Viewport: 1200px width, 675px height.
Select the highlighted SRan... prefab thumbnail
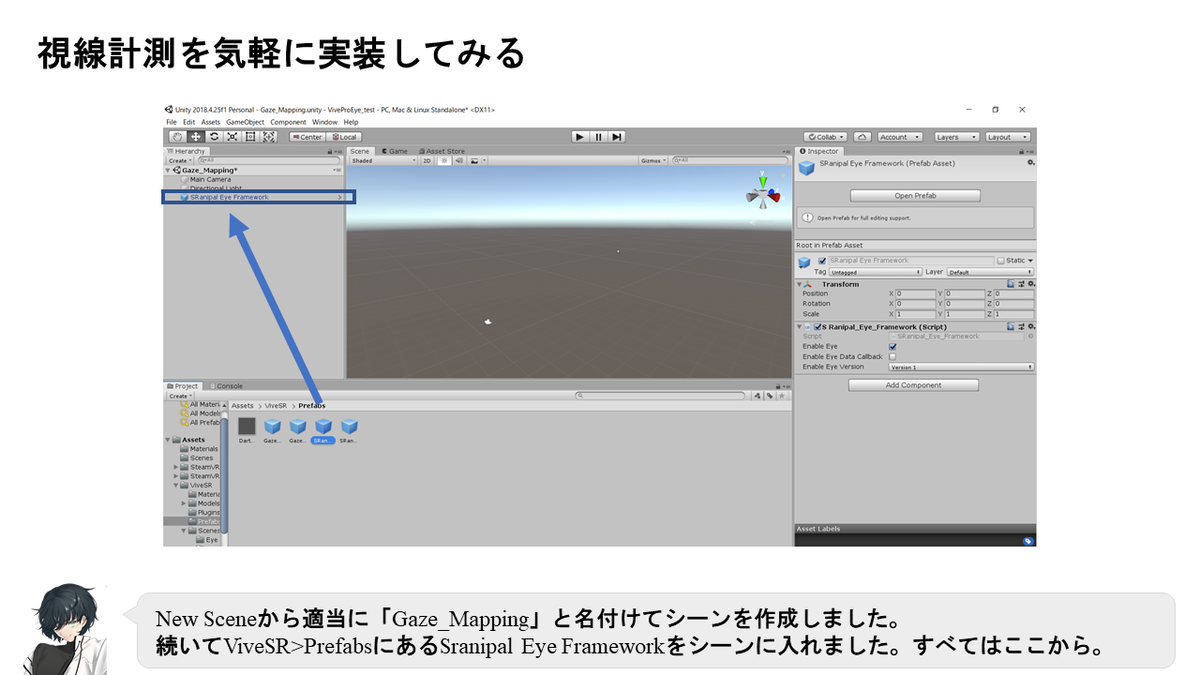[x=323, y=430]
